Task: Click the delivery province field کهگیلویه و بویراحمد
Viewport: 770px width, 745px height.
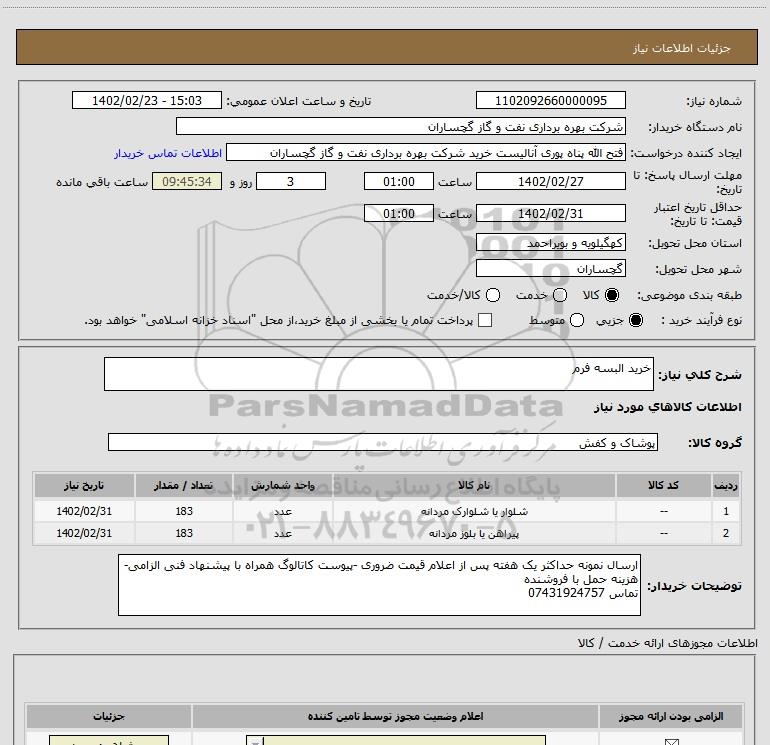Action: coord(550,243)
